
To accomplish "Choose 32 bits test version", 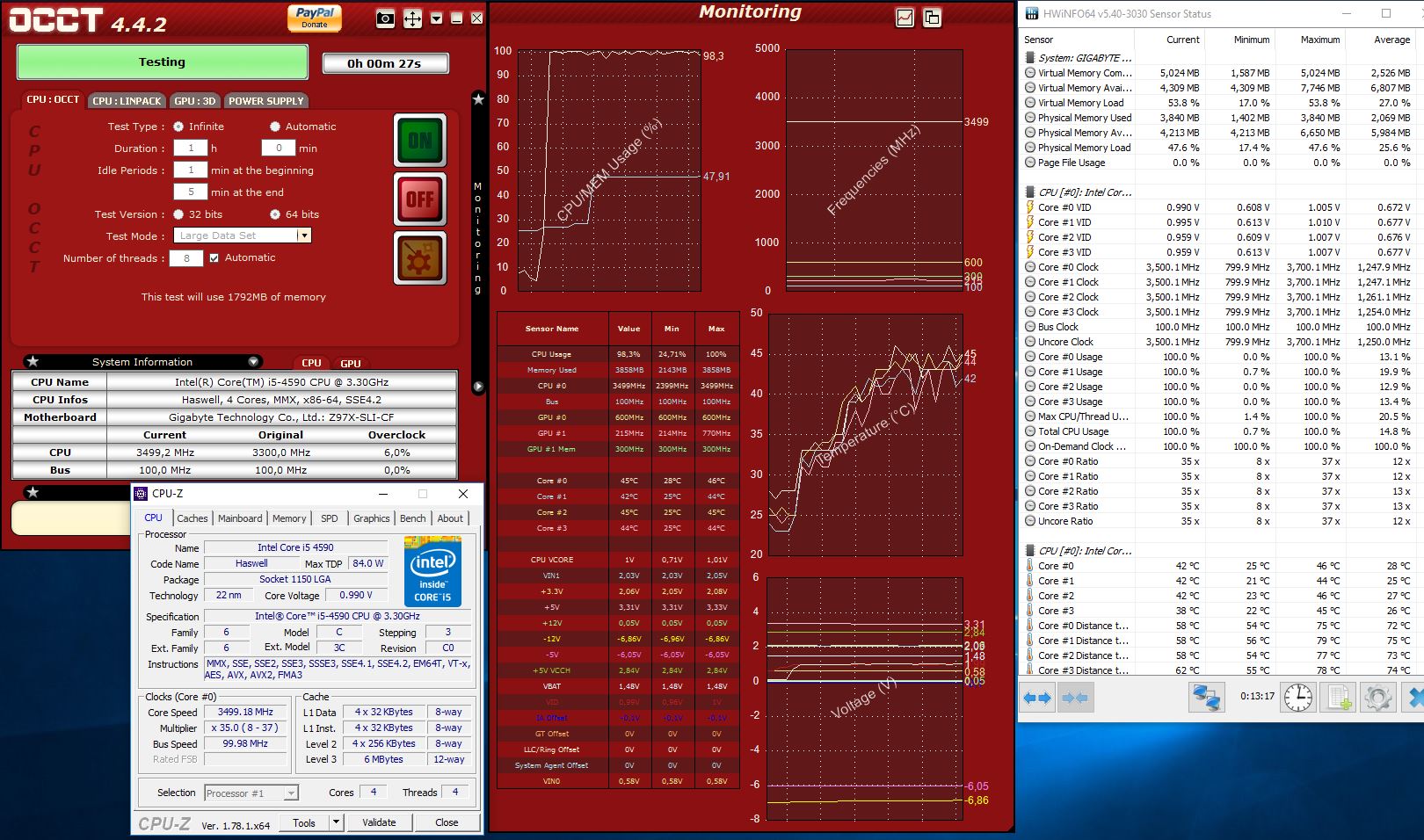I will (178, 214).
